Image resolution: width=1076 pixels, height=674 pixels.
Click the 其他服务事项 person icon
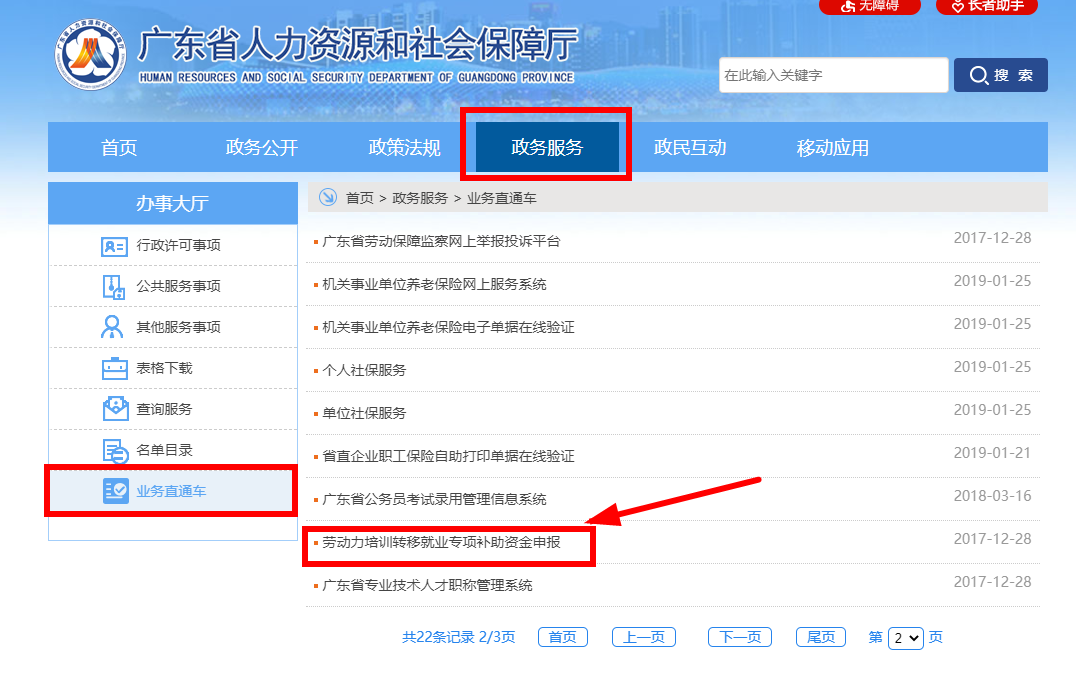(x=113, y=326)
